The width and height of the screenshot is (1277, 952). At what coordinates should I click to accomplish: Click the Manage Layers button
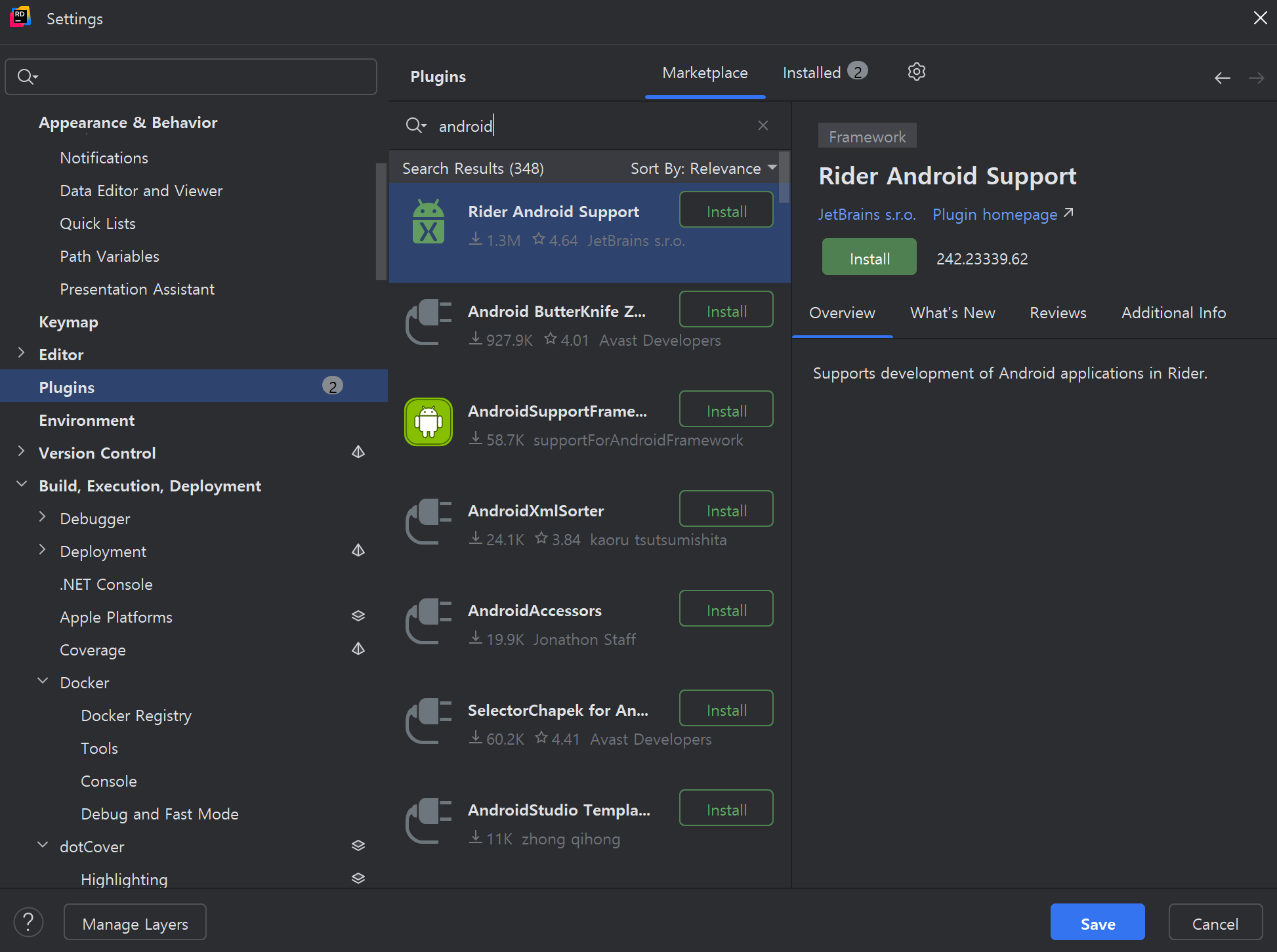tap(135, 922)
